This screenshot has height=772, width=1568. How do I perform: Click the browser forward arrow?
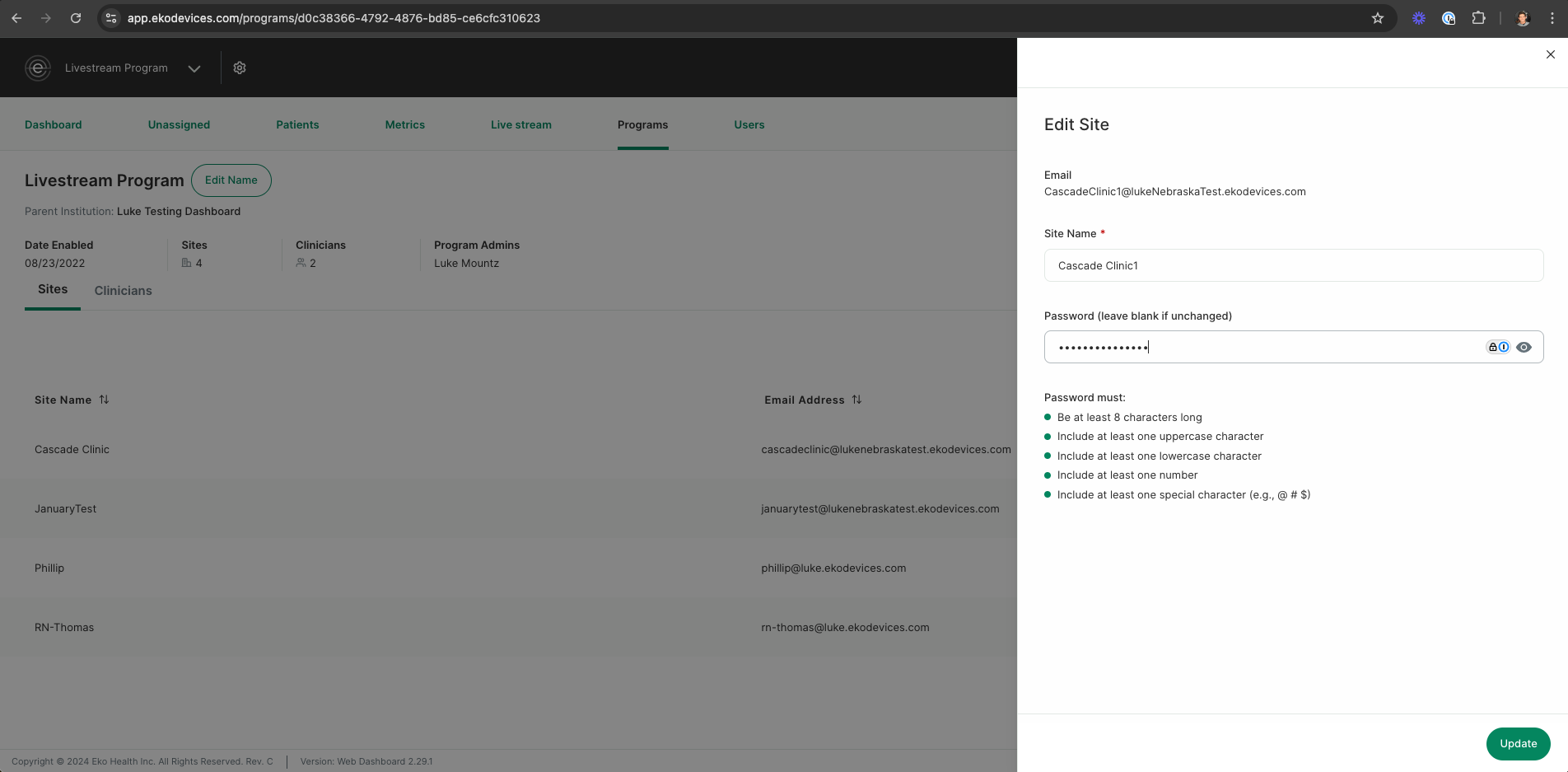pyautogui.click(x=46, y=18)
